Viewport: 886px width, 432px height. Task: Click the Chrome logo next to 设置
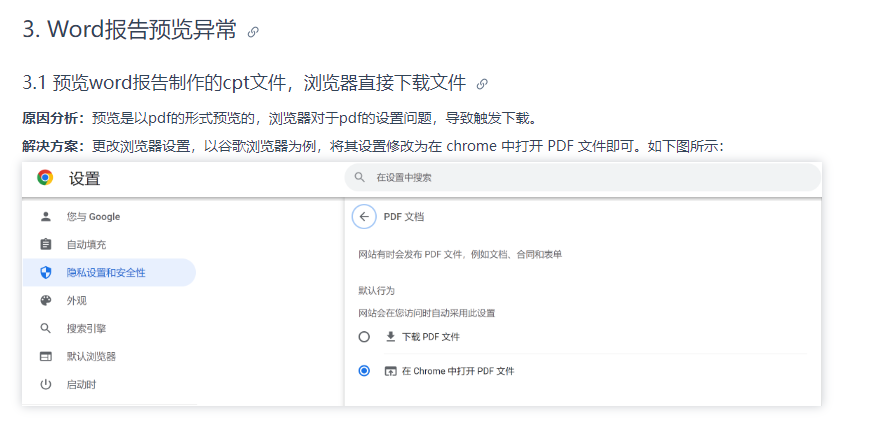tap(45, 178)
